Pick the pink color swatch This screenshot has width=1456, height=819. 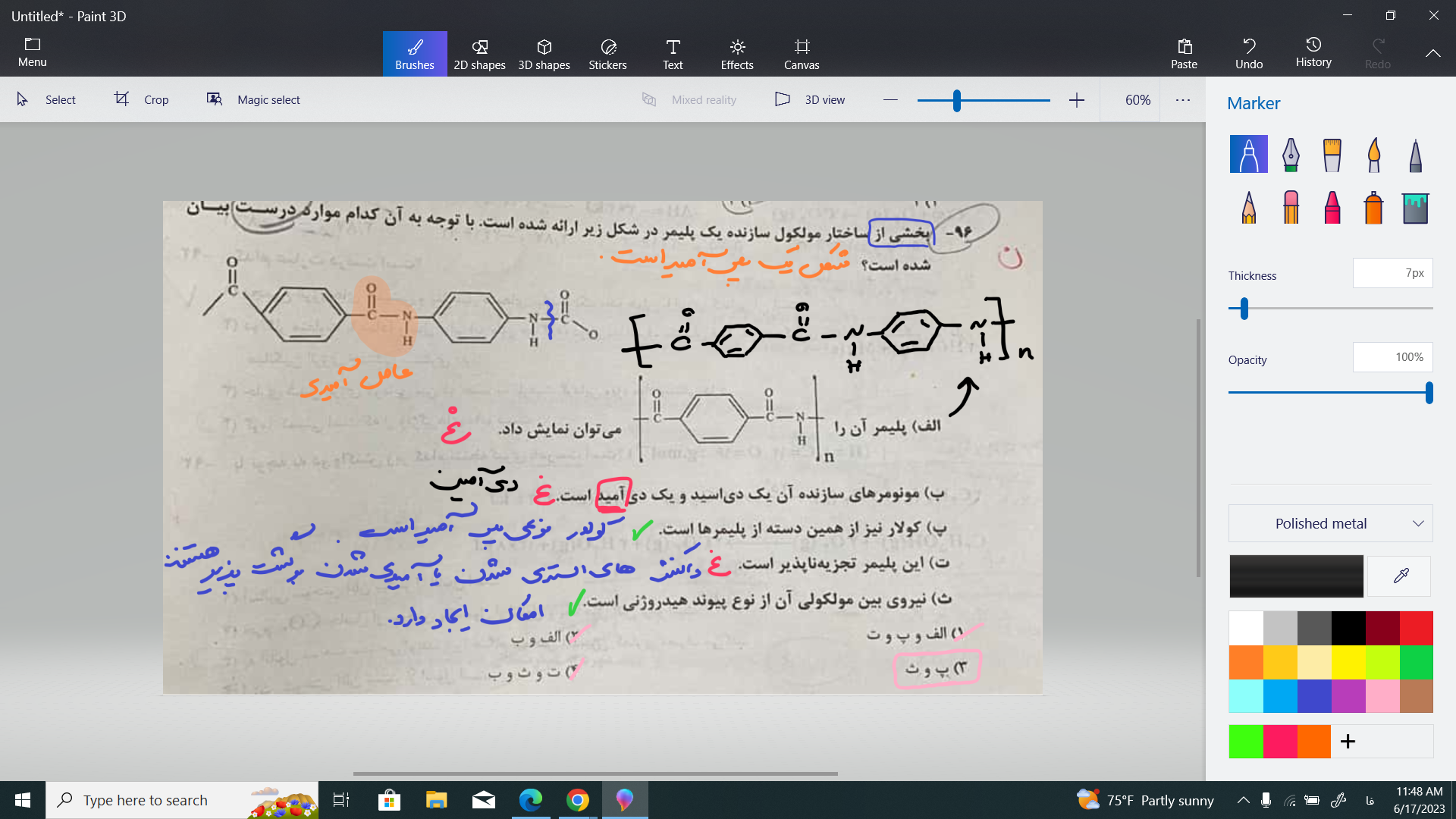(x=1382, y=695)
